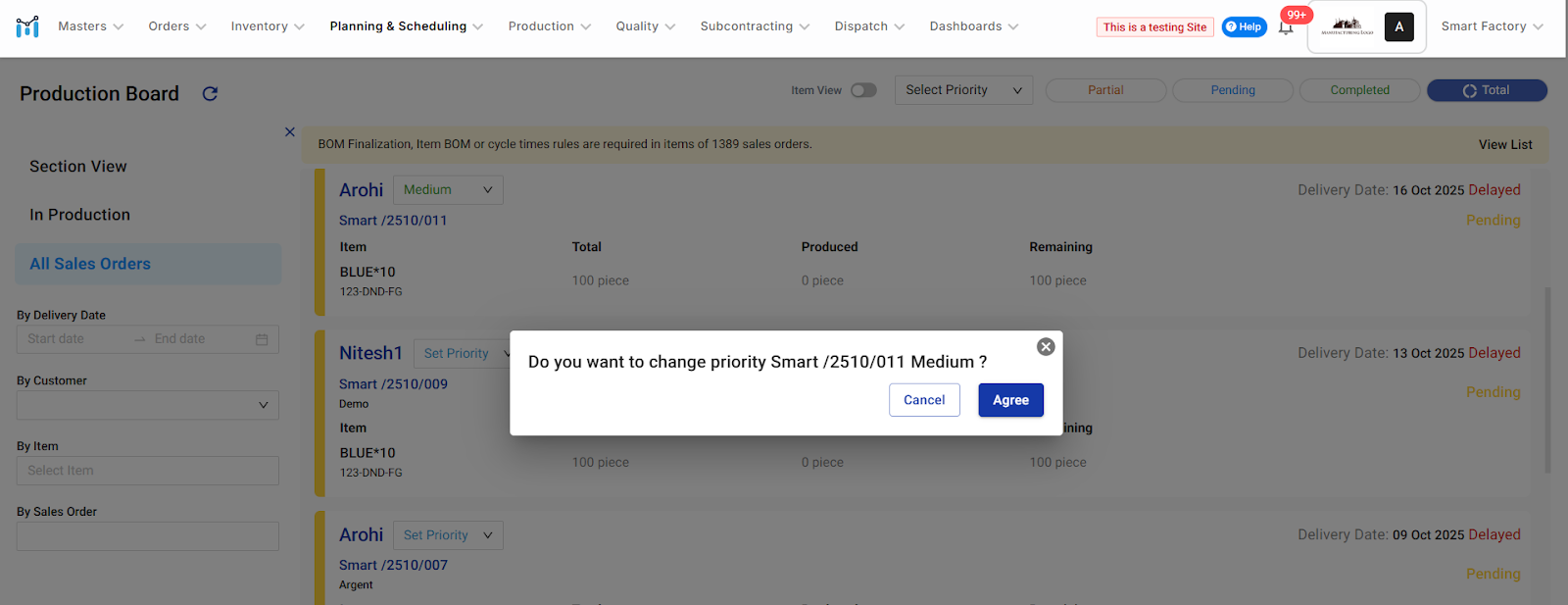Image resolution: width=1568 pixels, height=605 pixels.
Task: Close the filter sidebar with X icon
Action: point(290,131)
